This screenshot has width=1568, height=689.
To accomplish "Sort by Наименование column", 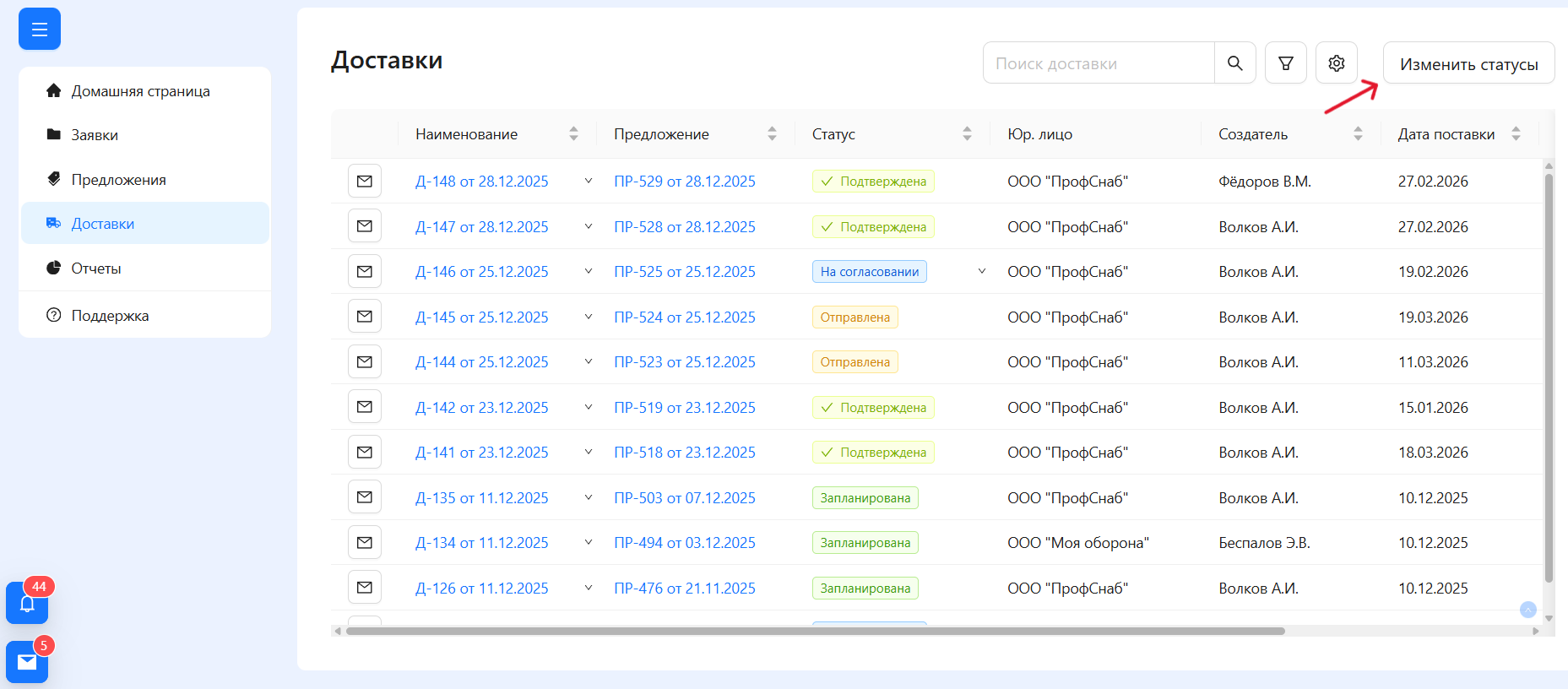I will pos(573,134).
